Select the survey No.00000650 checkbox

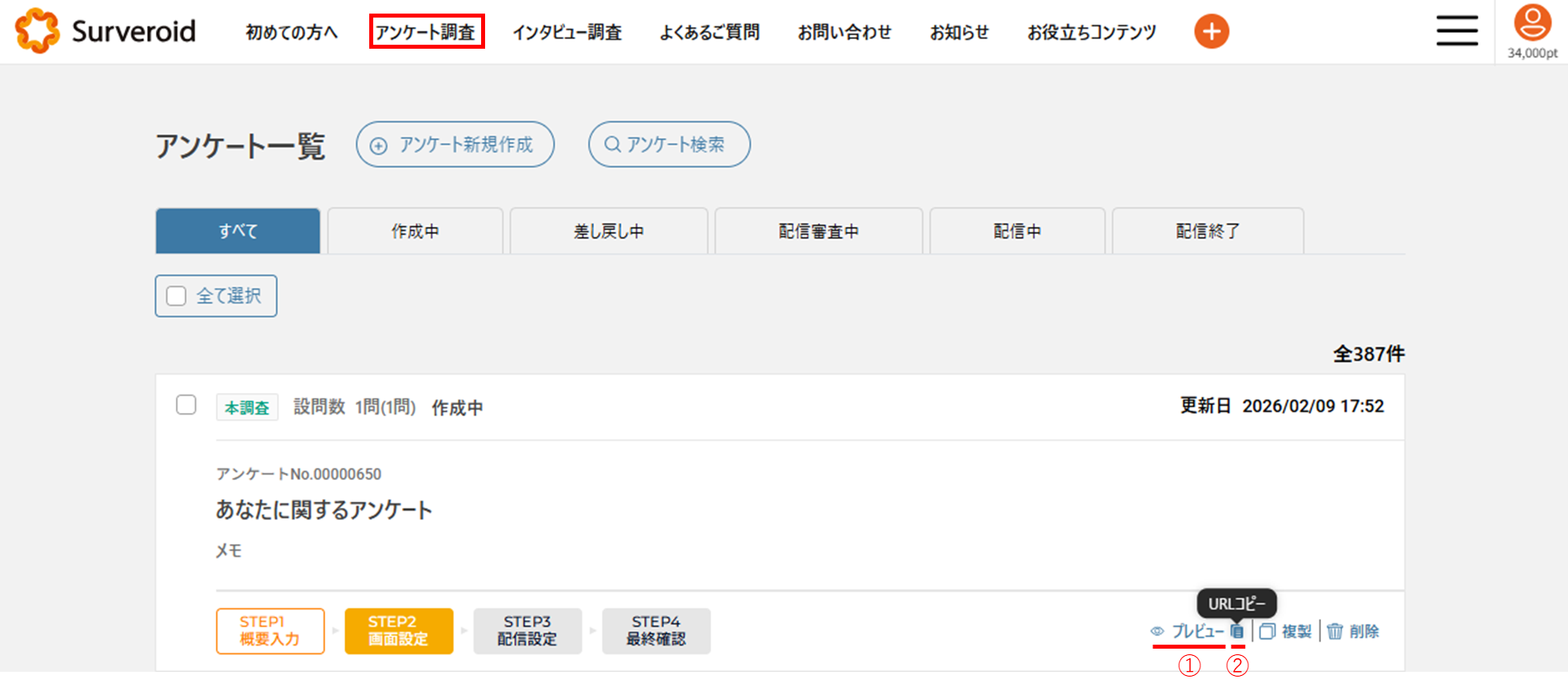[x=186, y=405]
